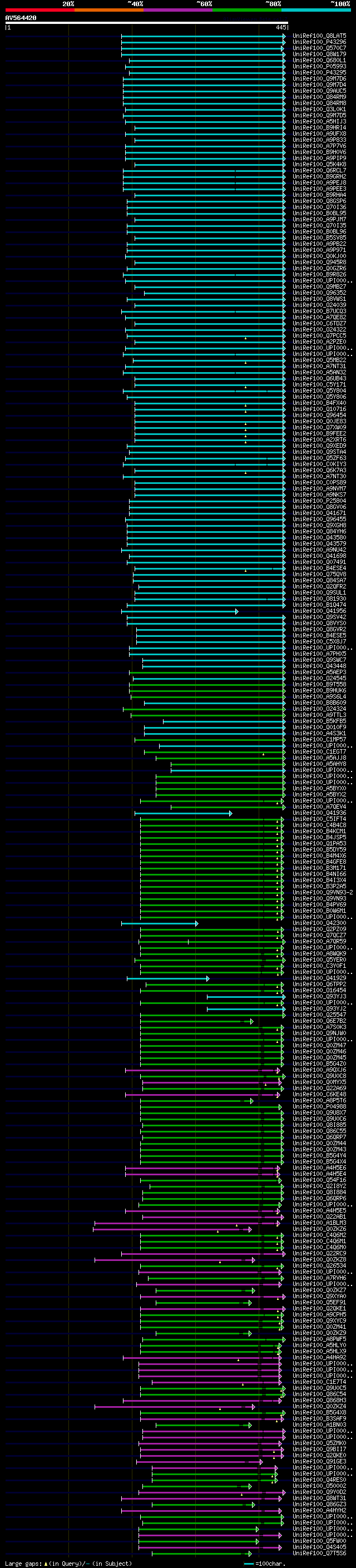Click hit label UniRef100_A5AJJ8

[319, 758]
